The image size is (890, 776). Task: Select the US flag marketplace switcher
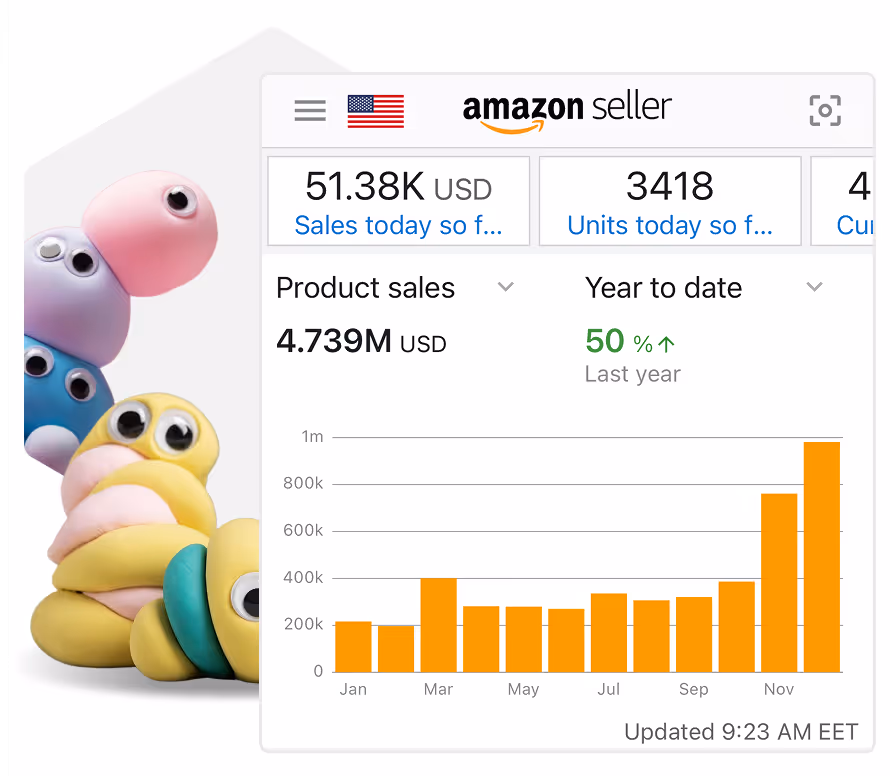[375, 110]
